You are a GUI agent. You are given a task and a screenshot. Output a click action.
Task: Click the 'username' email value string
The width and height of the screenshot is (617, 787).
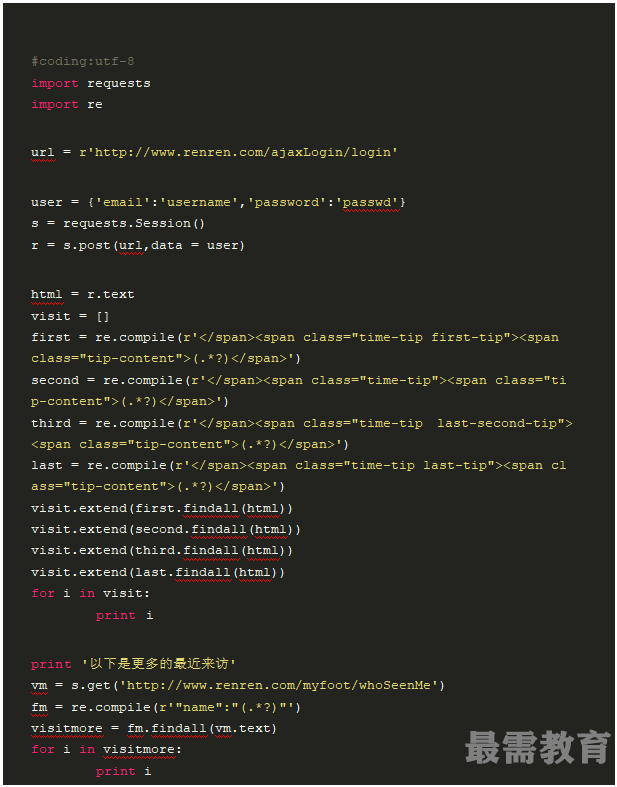(x=199, y=202)
